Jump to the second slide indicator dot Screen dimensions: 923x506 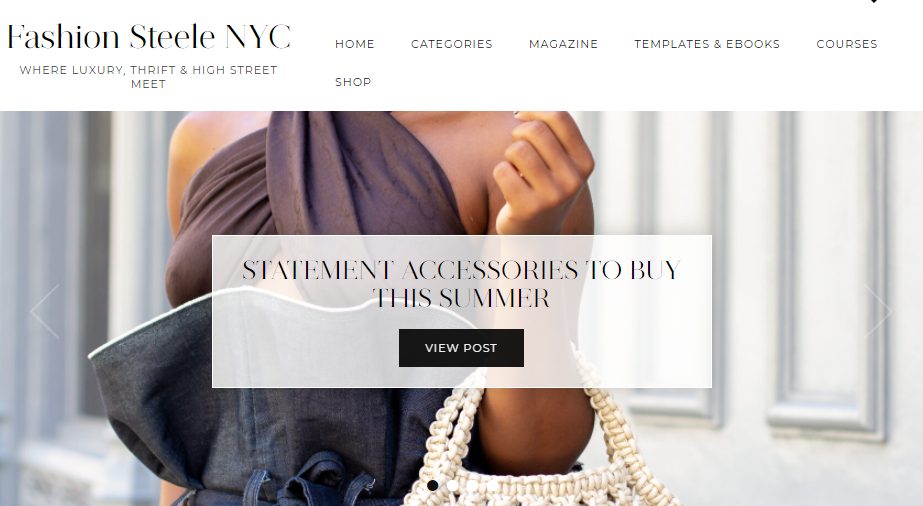452,485
